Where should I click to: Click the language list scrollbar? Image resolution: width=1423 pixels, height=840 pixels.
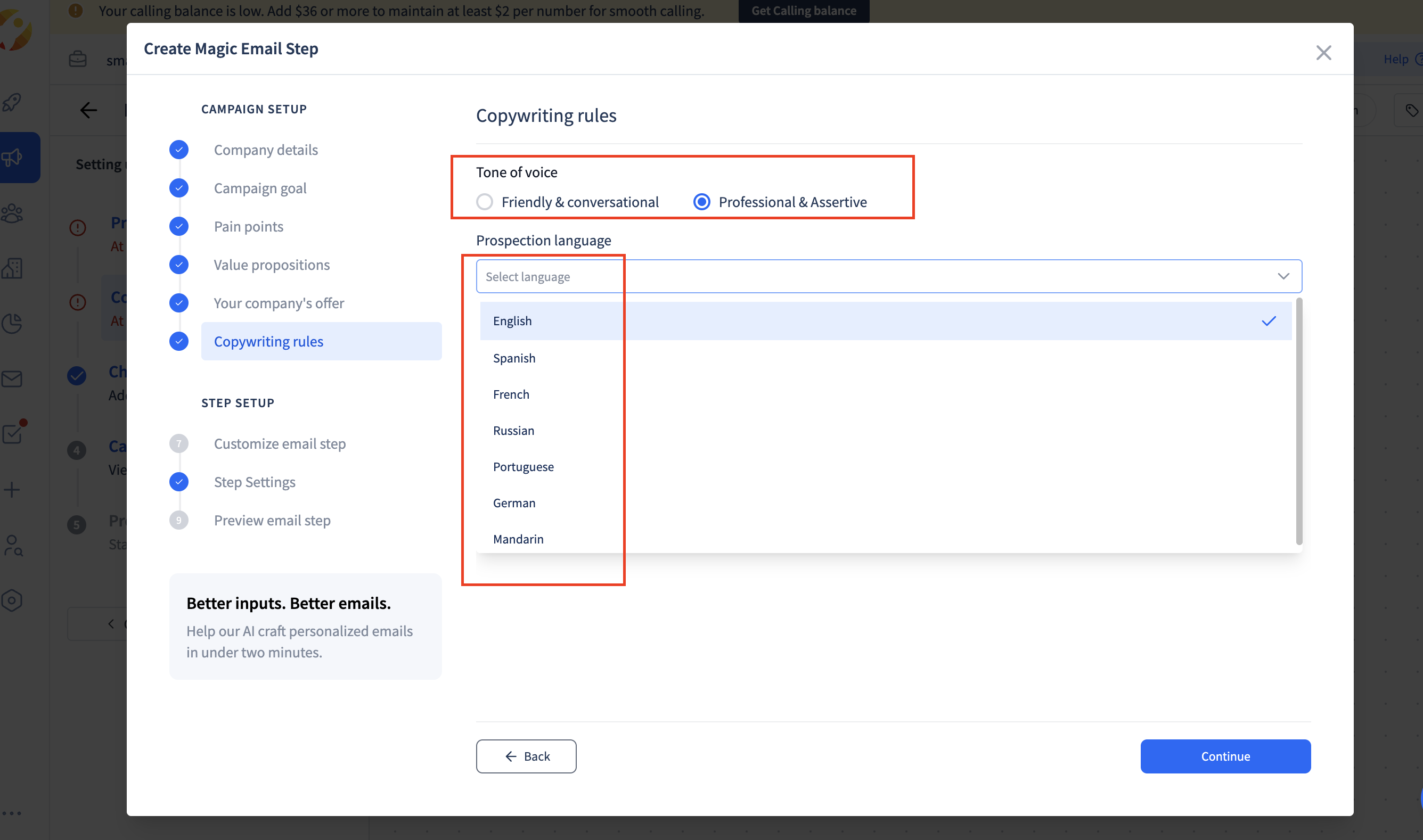[x=1298, y=422]
